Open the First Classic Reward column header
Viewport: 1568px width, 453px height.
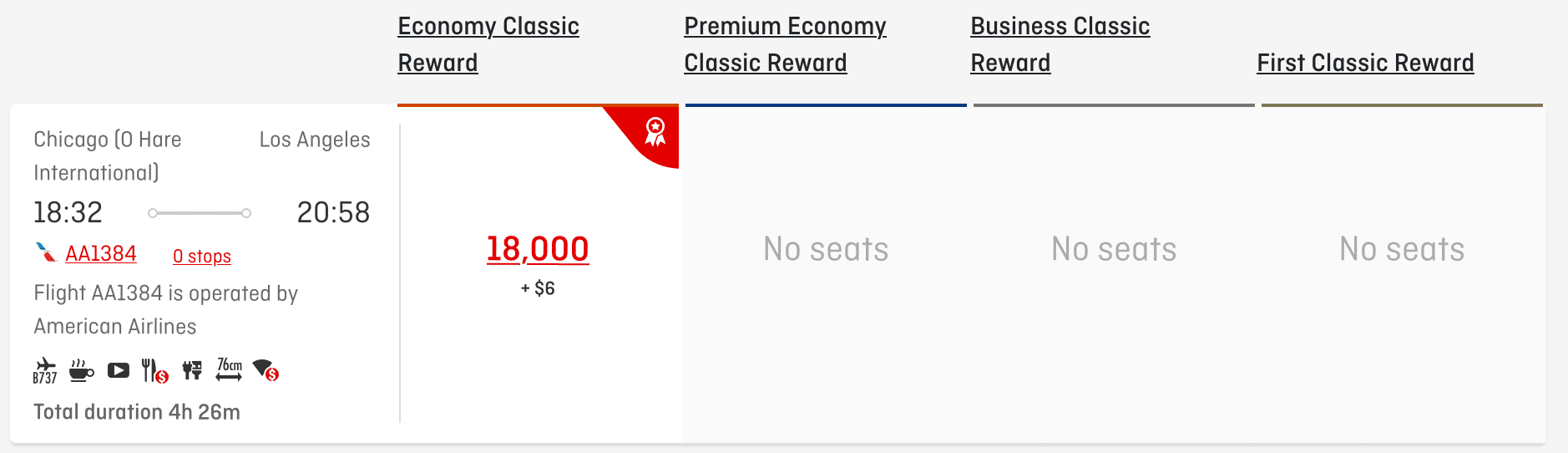pyautogui.click(x=1365, y=63)
